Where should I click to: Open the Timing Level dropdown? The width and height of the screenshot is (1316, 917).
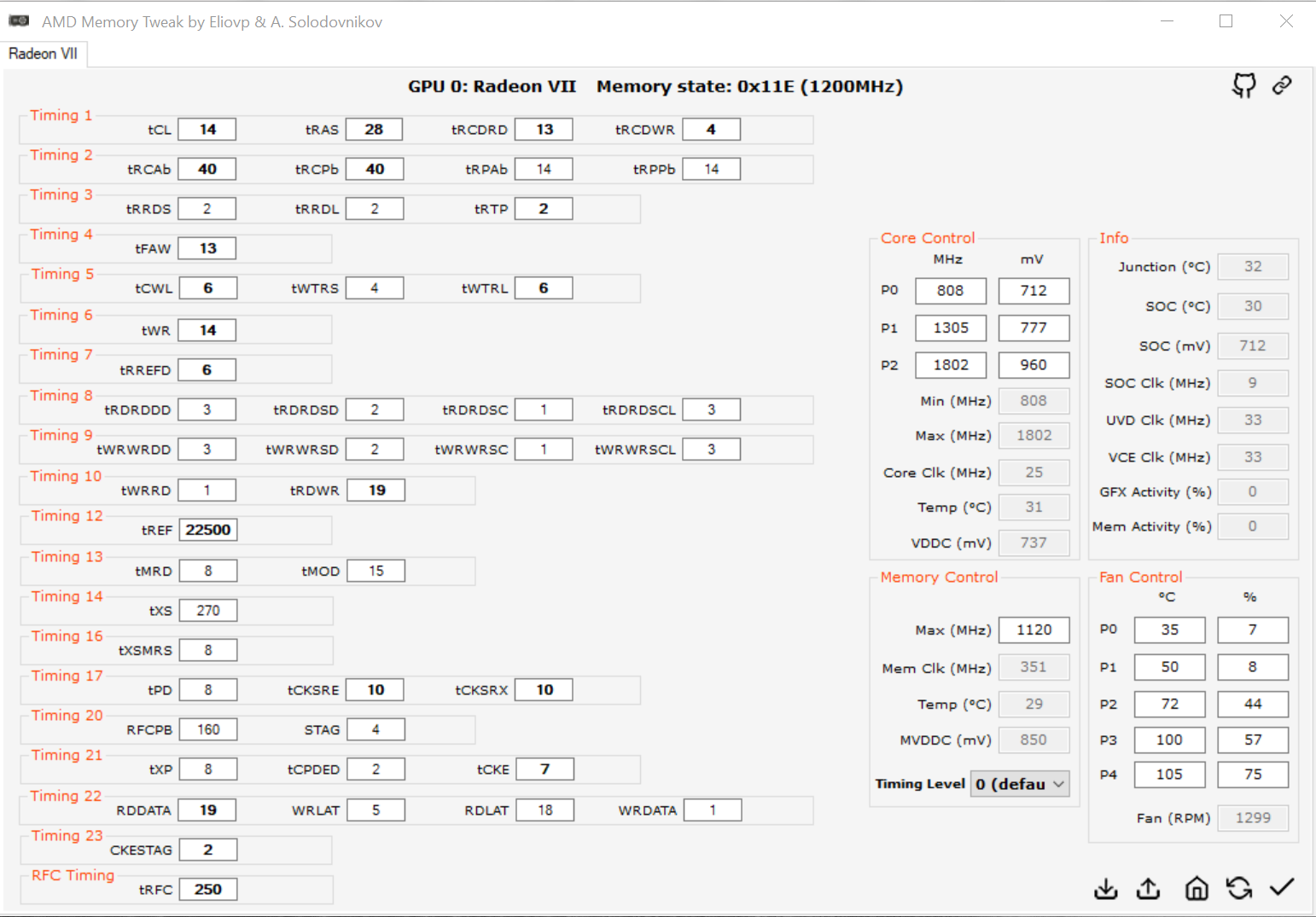[1020, 784]
